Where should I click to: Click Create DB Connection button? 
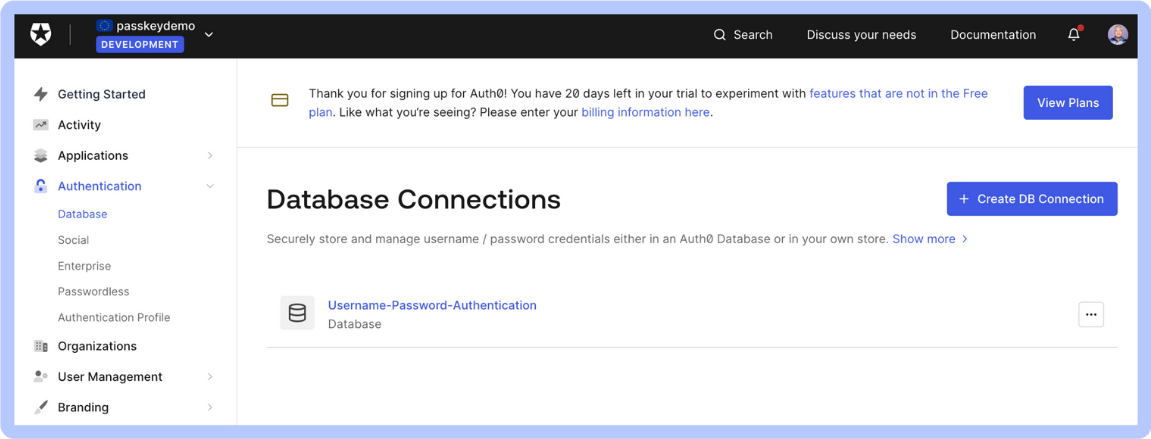(x=1032, y=199)
